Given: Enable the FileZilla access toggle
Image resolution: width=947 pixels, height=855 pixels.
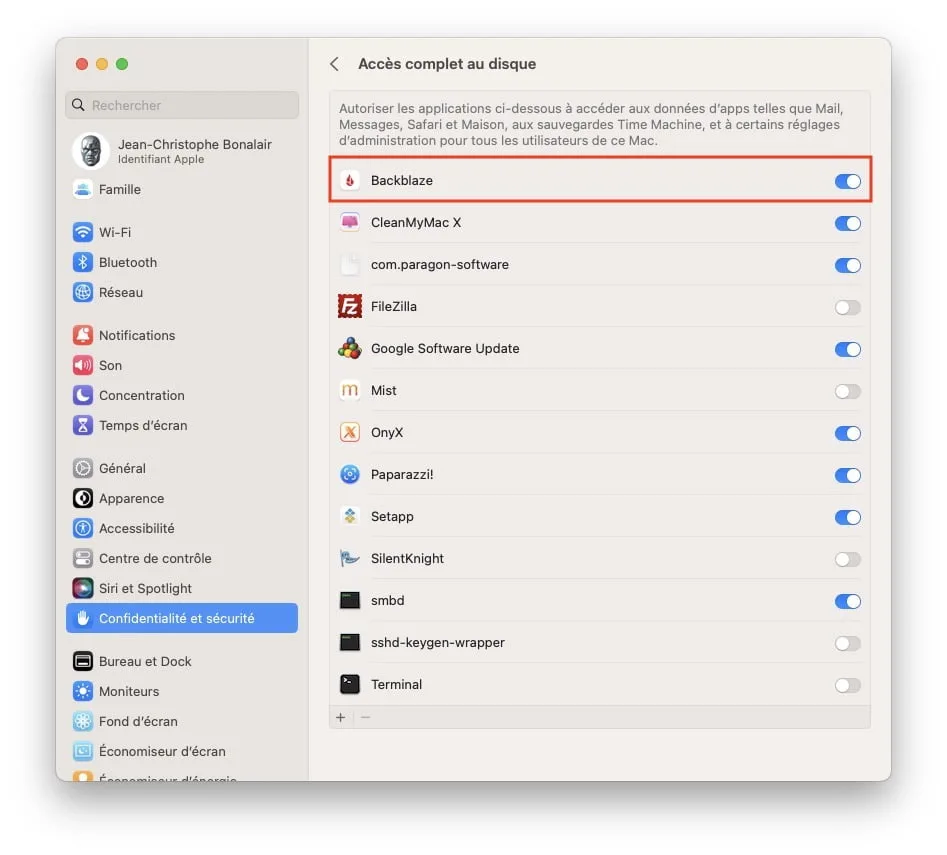Looking at the screenshot, I should tap(848, 307).
